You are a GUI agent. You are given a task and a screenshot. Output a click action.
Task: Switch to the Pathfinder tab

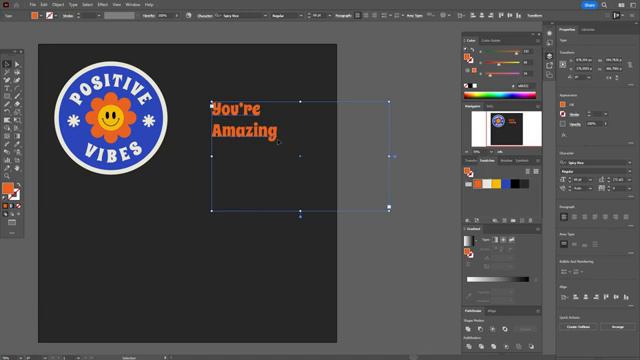473,311
